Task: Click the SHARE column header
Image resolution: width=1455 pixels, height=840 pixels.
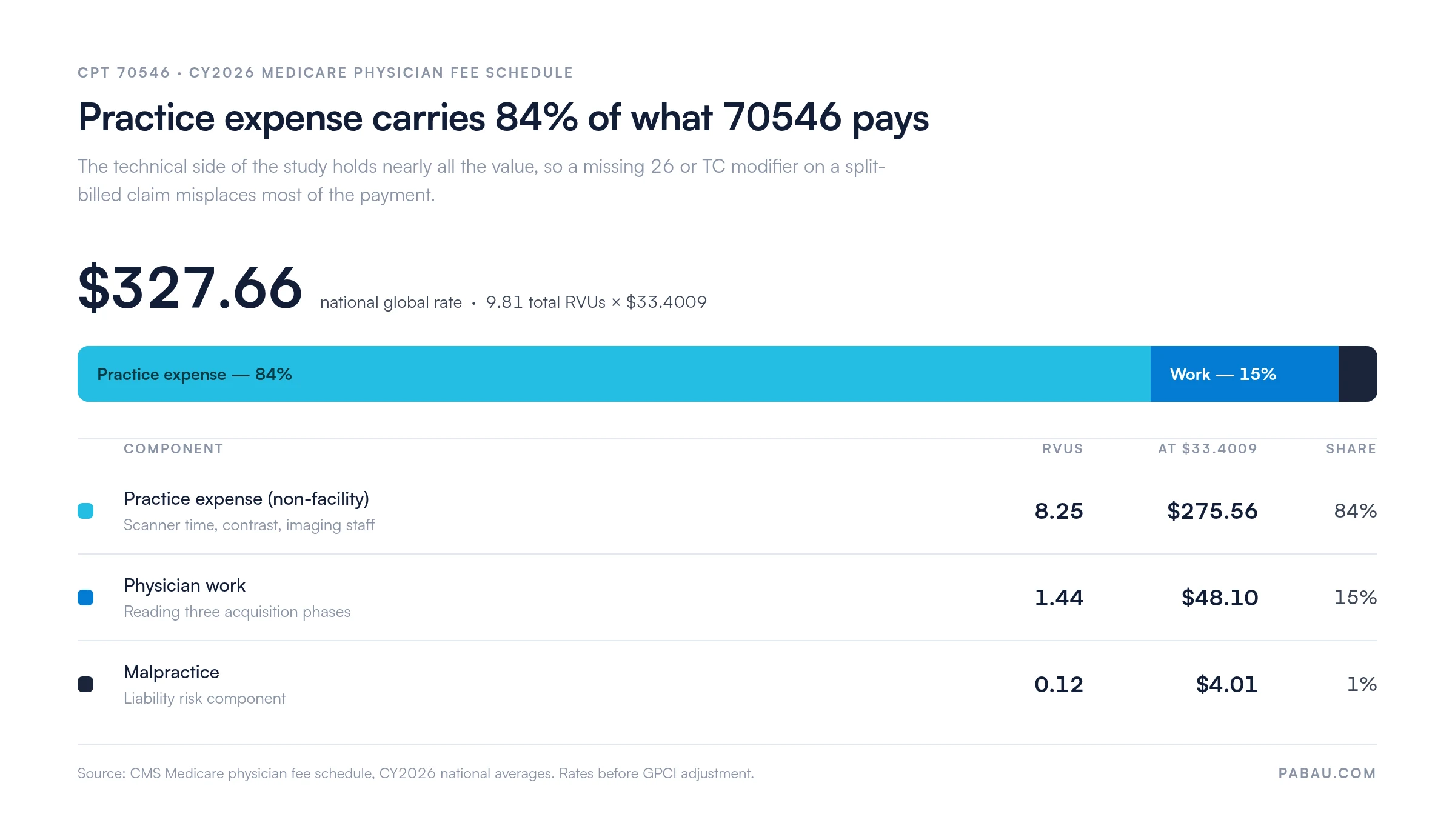Action: pyautogui.click(x=1351, y=448)
